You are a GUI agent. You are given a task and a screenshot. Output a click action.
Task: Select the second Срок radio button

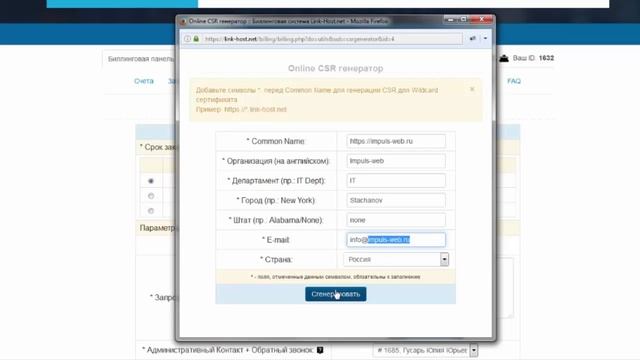(151, 196)
